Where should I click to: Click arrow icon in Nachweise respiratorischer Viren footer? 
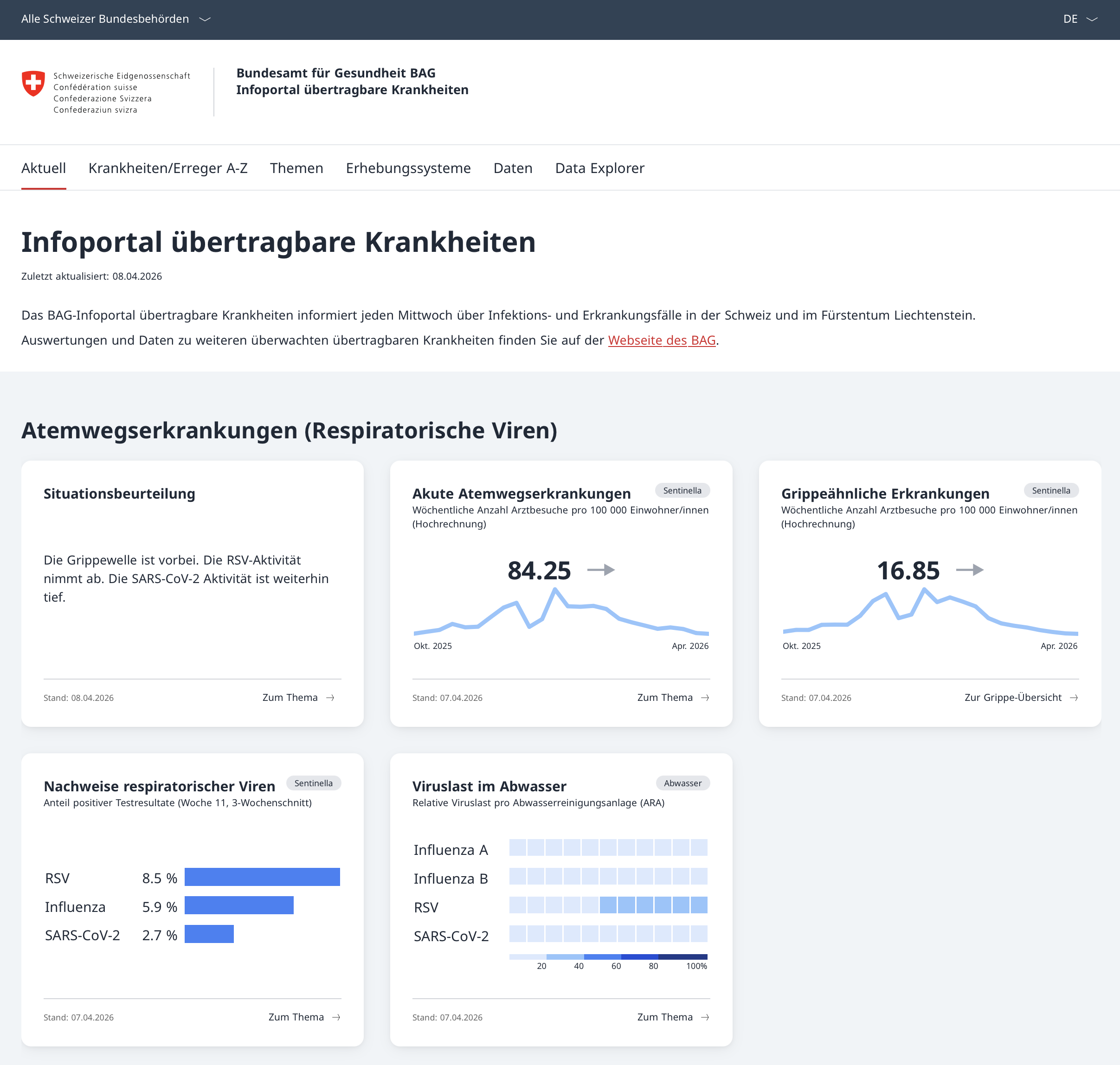336,1017
